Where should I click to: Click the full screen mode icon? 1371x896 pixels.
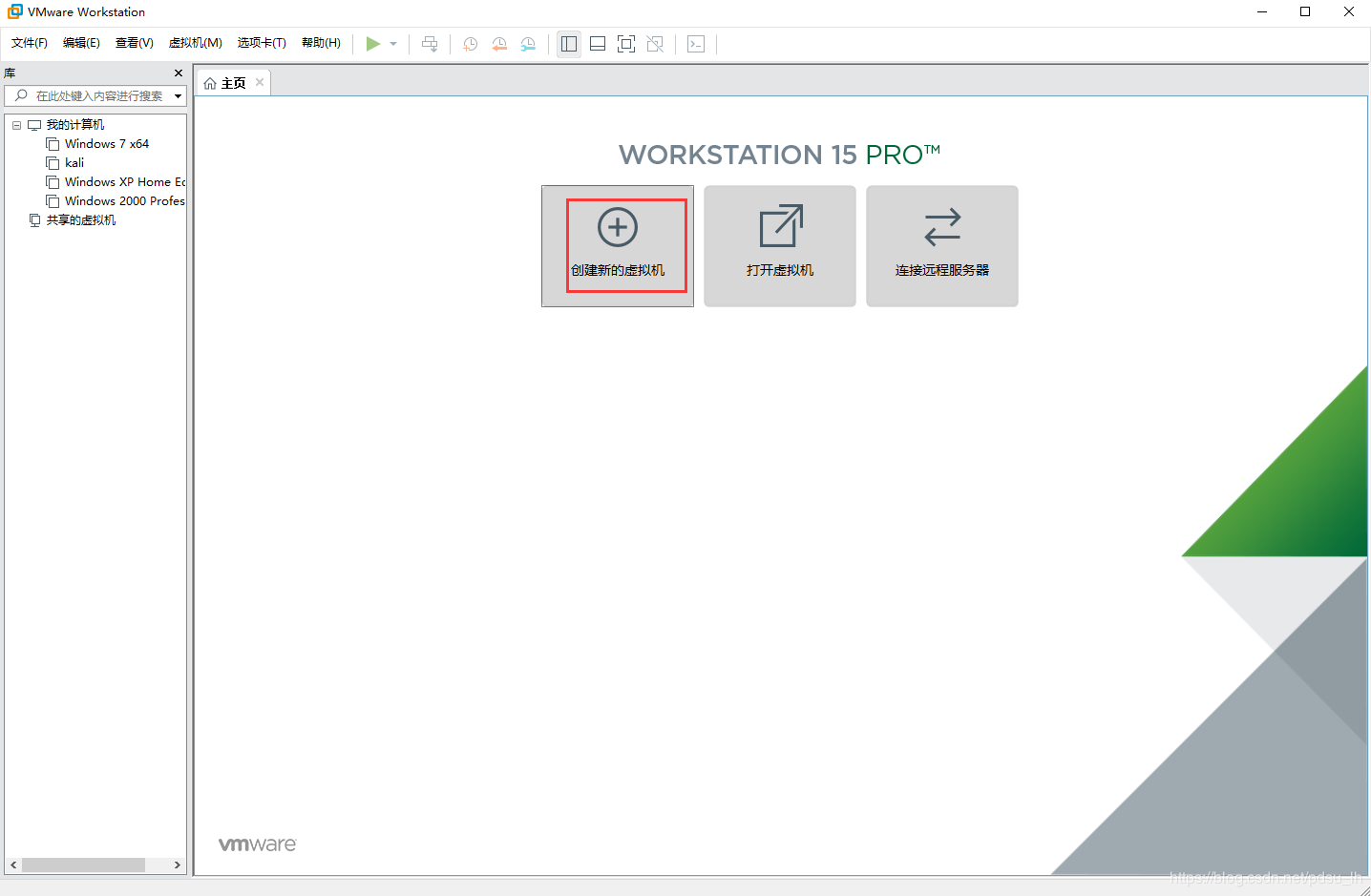(626, 44)
